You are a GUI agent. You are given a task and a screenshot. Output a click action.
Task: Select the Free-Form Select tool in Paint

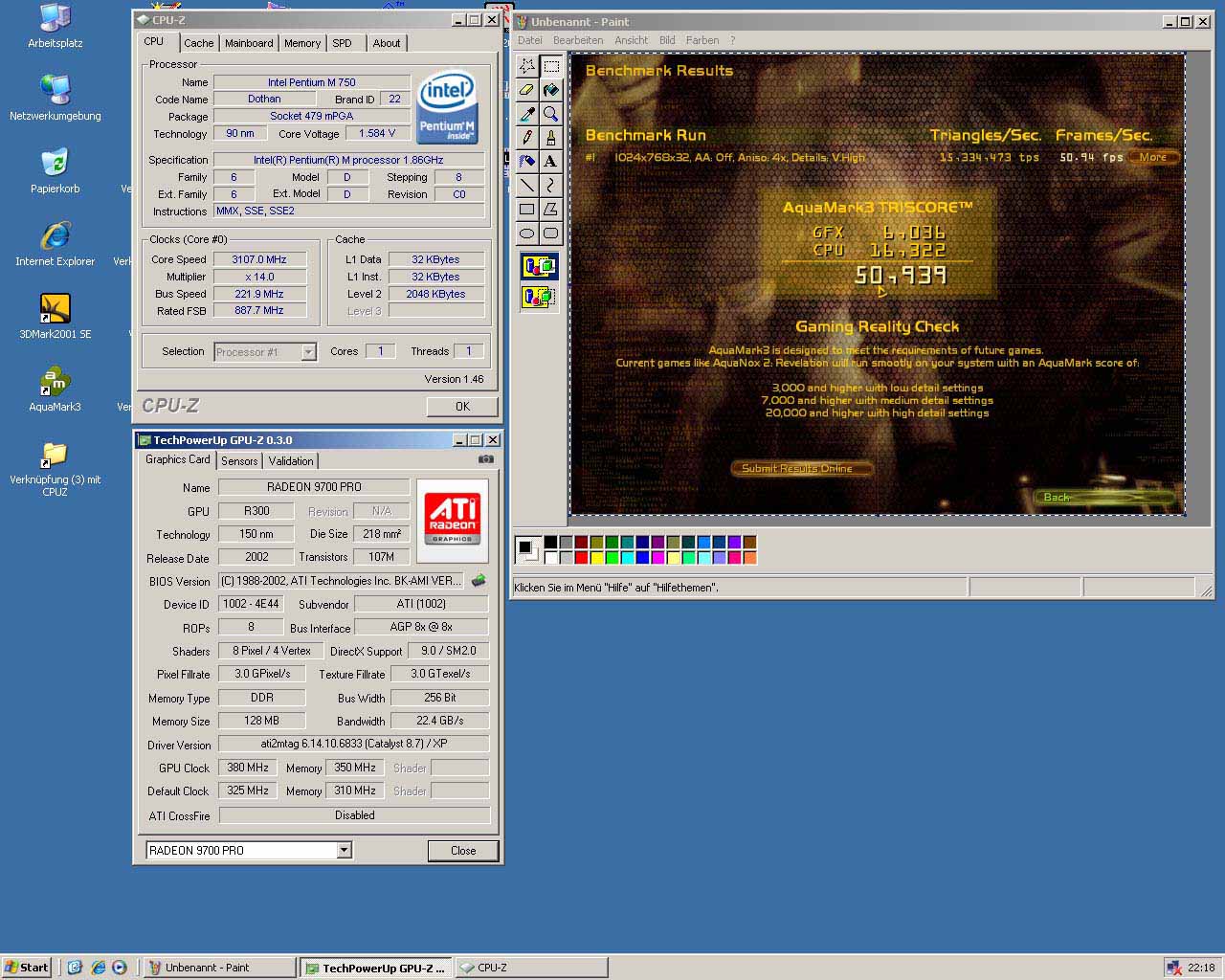pyautogui.click(x=527, y=66)
